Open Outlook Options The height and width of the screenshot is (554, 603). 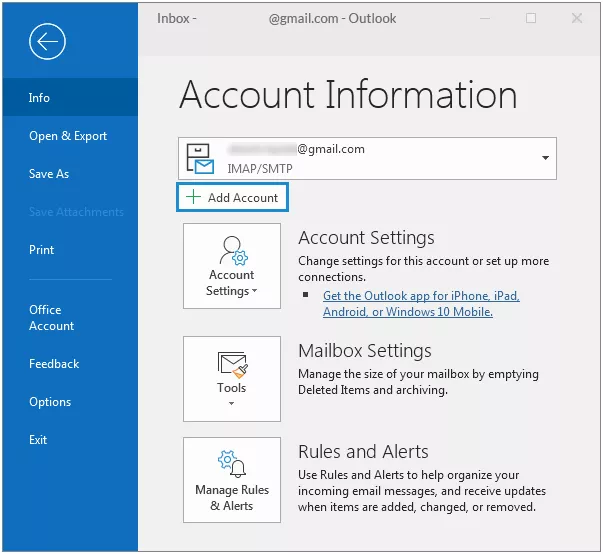(x=50, y=402)
